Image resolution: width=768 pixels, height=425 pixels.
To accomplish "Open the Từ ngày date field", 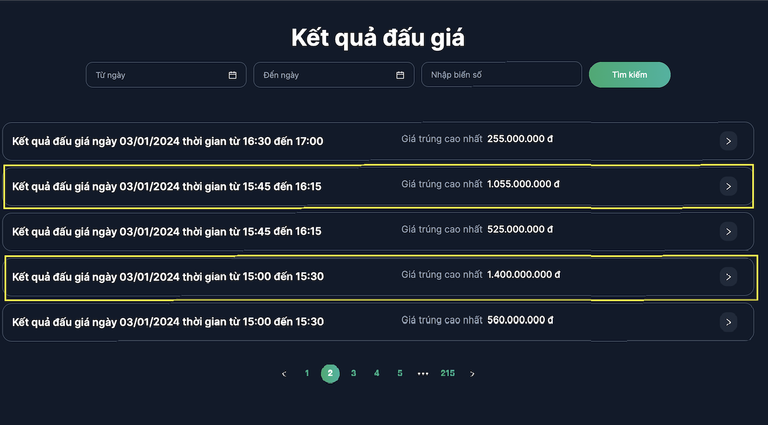I will pyautogui.click(x=160, y=75).
